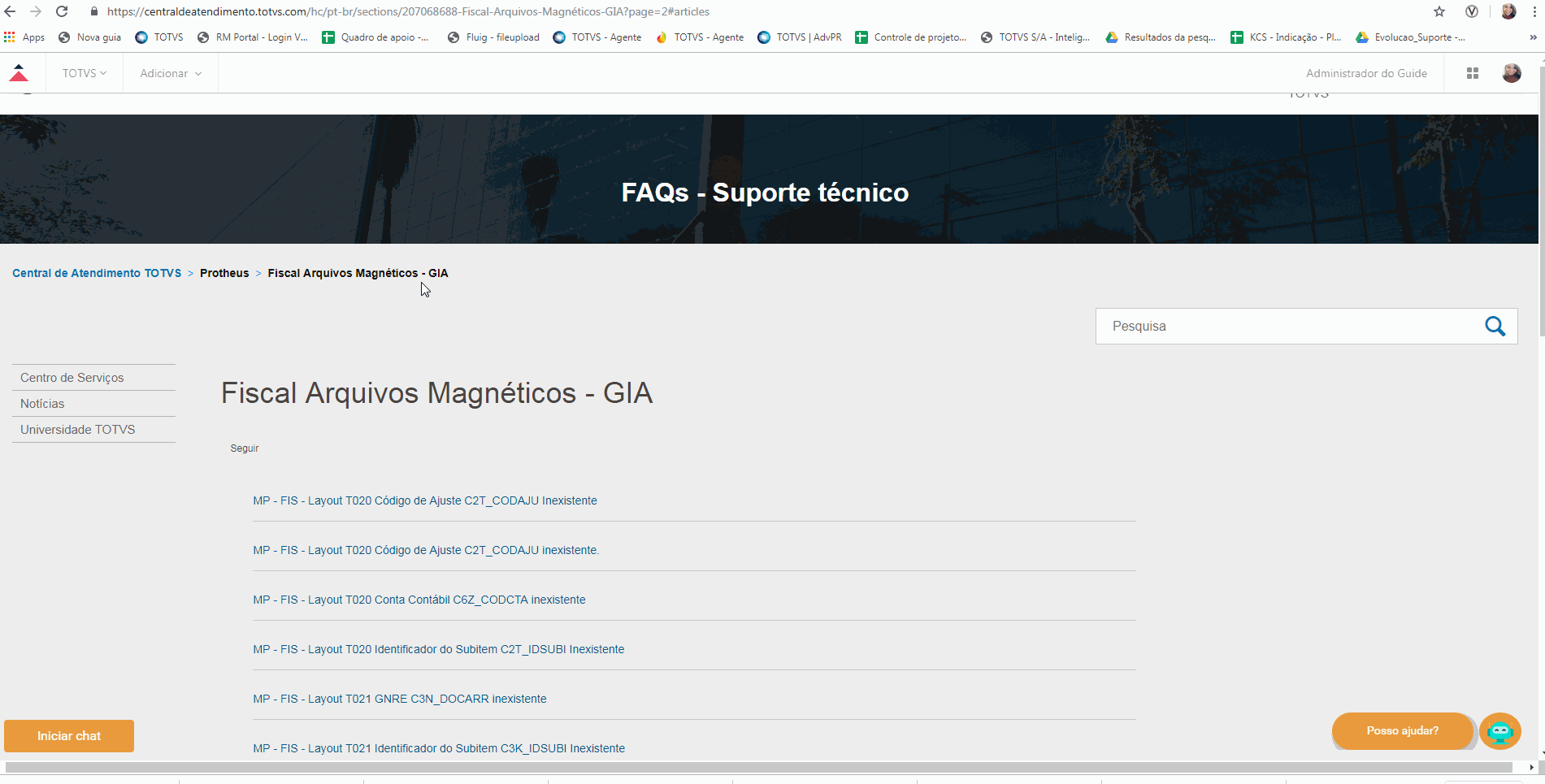1545x784 pixels.
Task: Click the red TOTVS logo icon
Action: [x=19, y=73]
